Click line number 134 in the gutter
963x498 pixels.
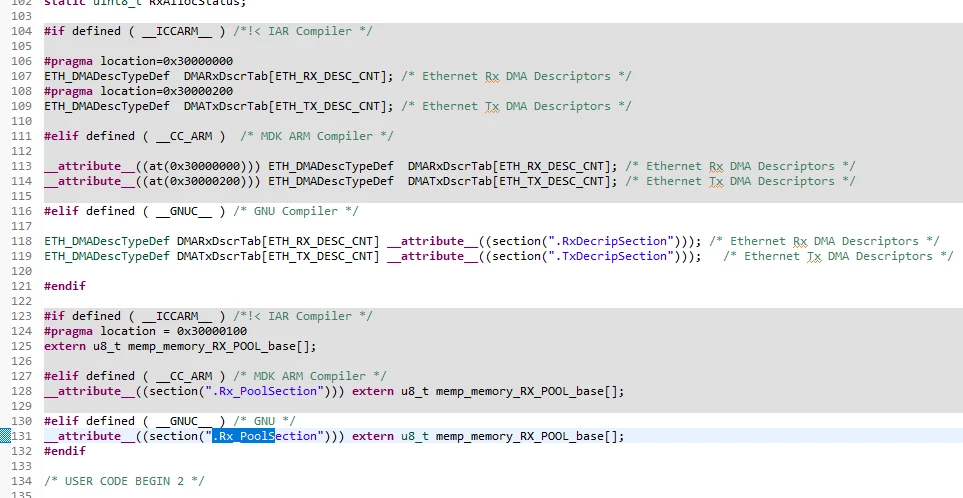pyautogui.click(x=21, y=481)
